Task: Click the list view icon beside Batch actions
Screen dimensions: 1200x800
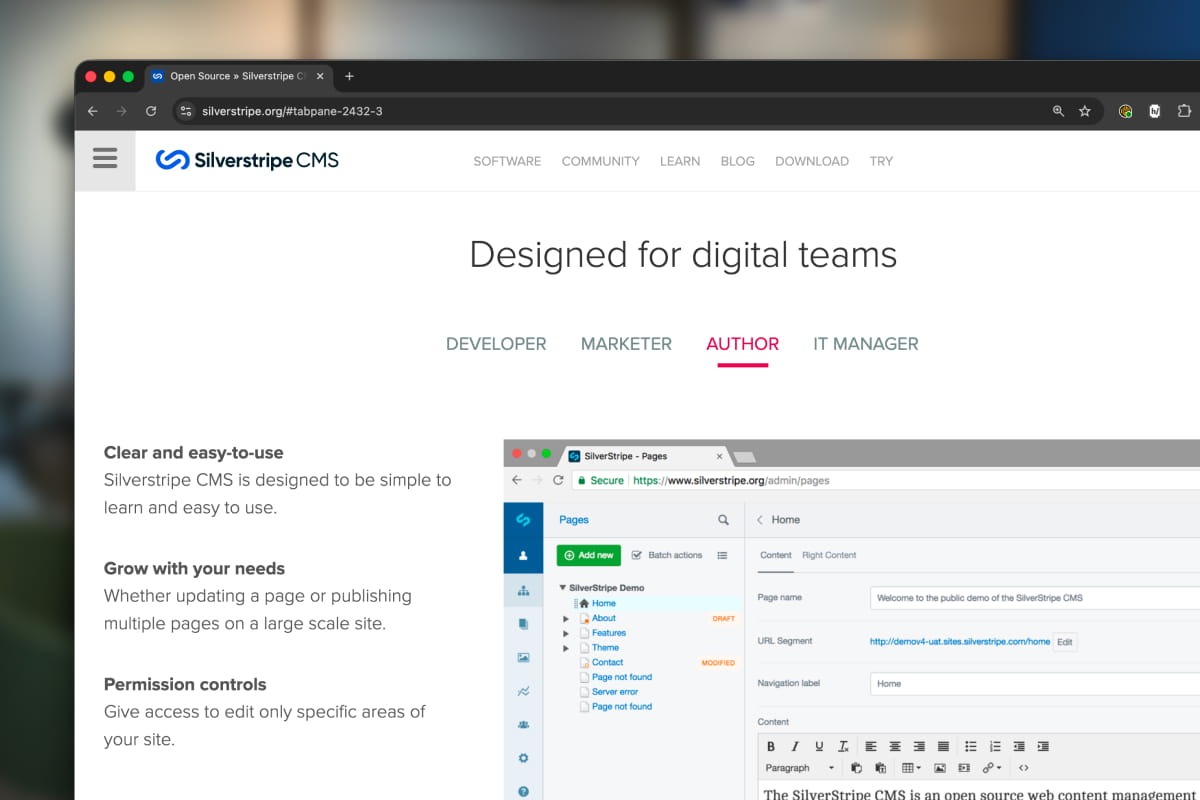Action: (x=722, y=555)
